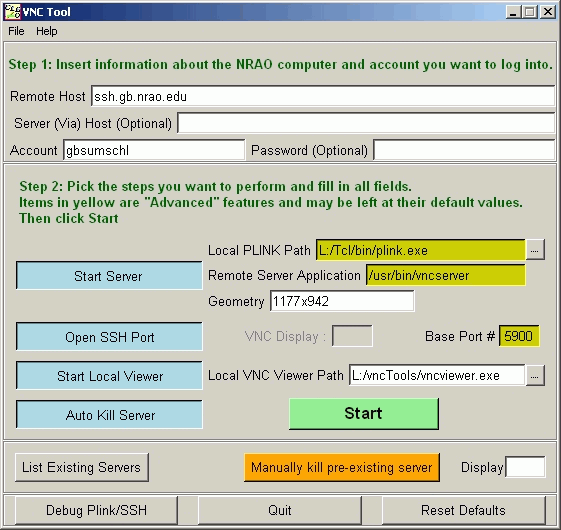This screenshot has height=530, width=561.
Task: Click the VNC Tool title bar icon
Action: 12,12
